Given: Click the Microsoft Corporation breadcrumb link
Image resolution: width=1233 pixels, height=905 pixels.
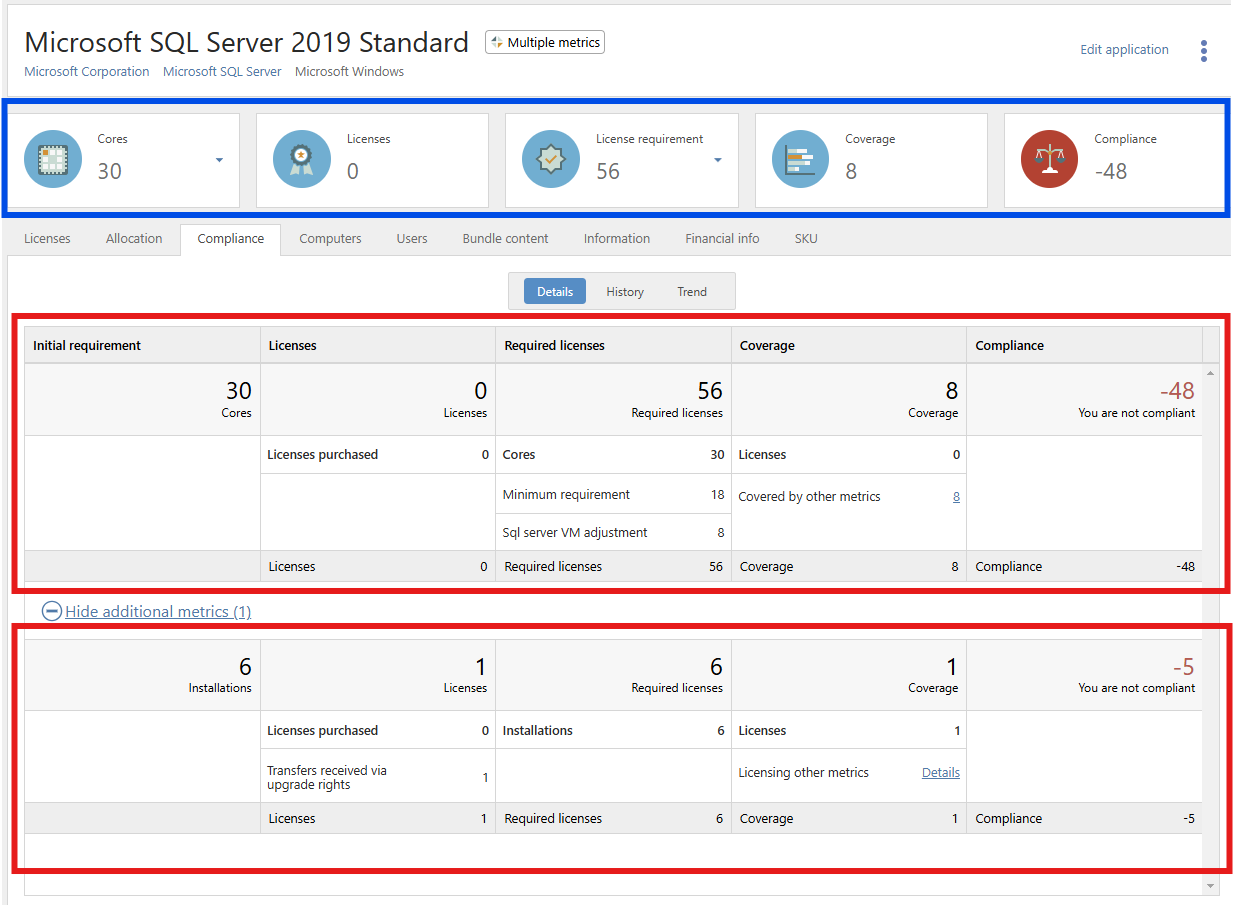Looking at the screenshot, I should (87, 71).
